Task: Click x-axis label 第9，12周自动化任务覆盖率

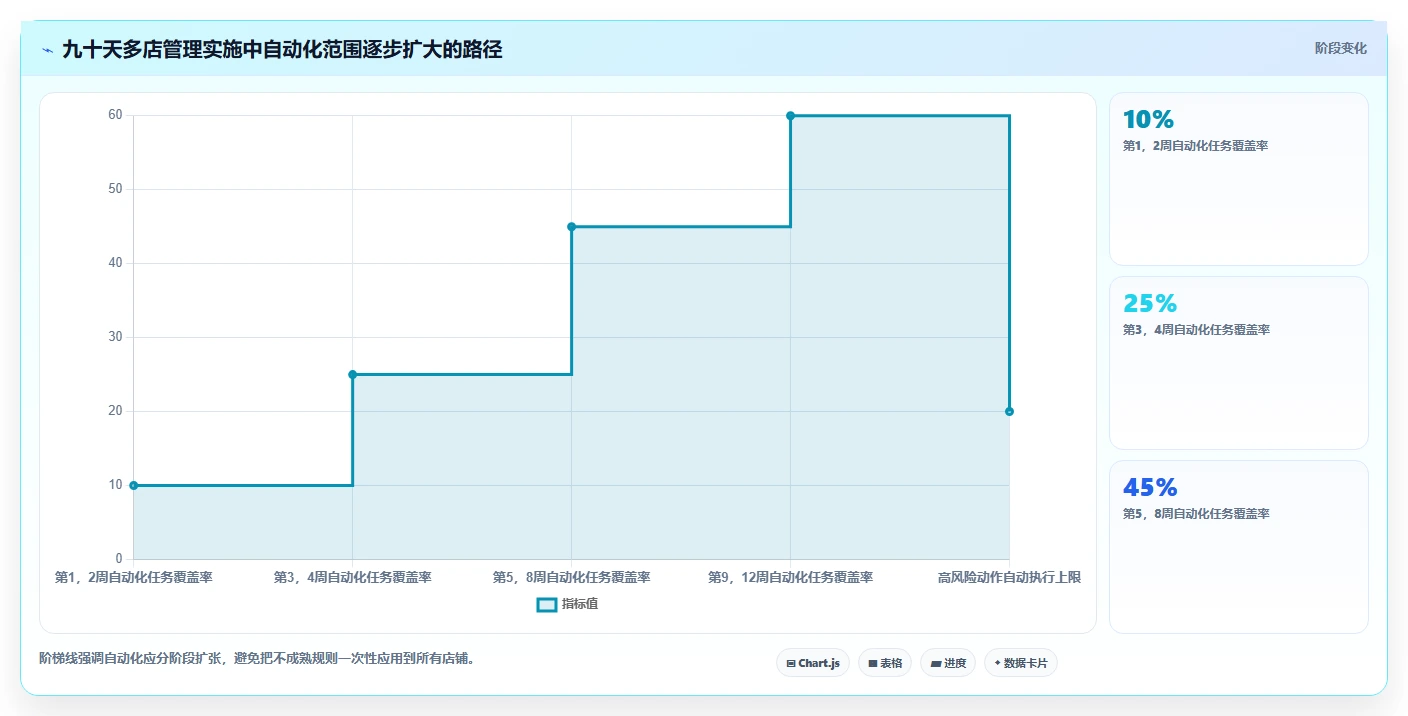Action: pos(790,578)
